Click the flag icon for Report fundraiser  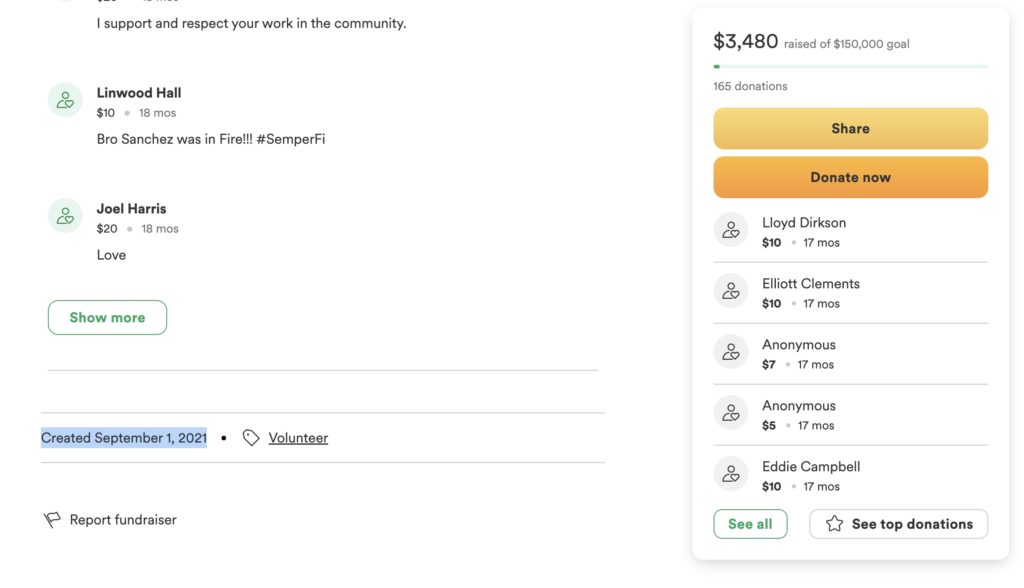tap(52, 519)
